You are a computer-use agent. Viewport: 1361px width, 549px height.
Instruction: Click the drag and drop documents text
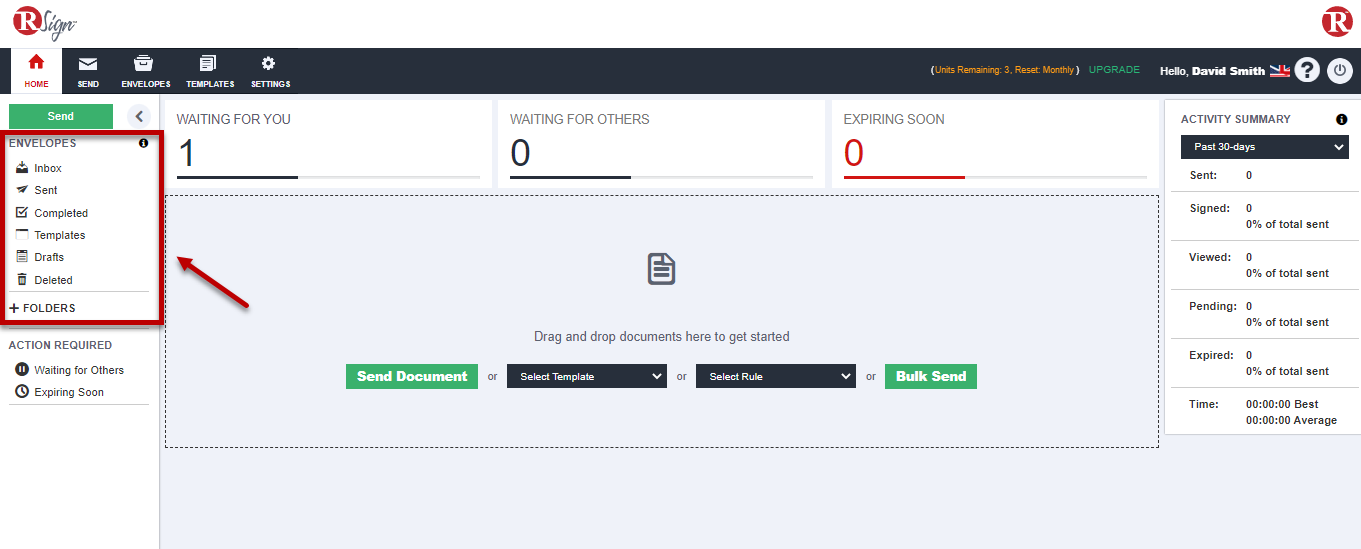pos(662,336)
